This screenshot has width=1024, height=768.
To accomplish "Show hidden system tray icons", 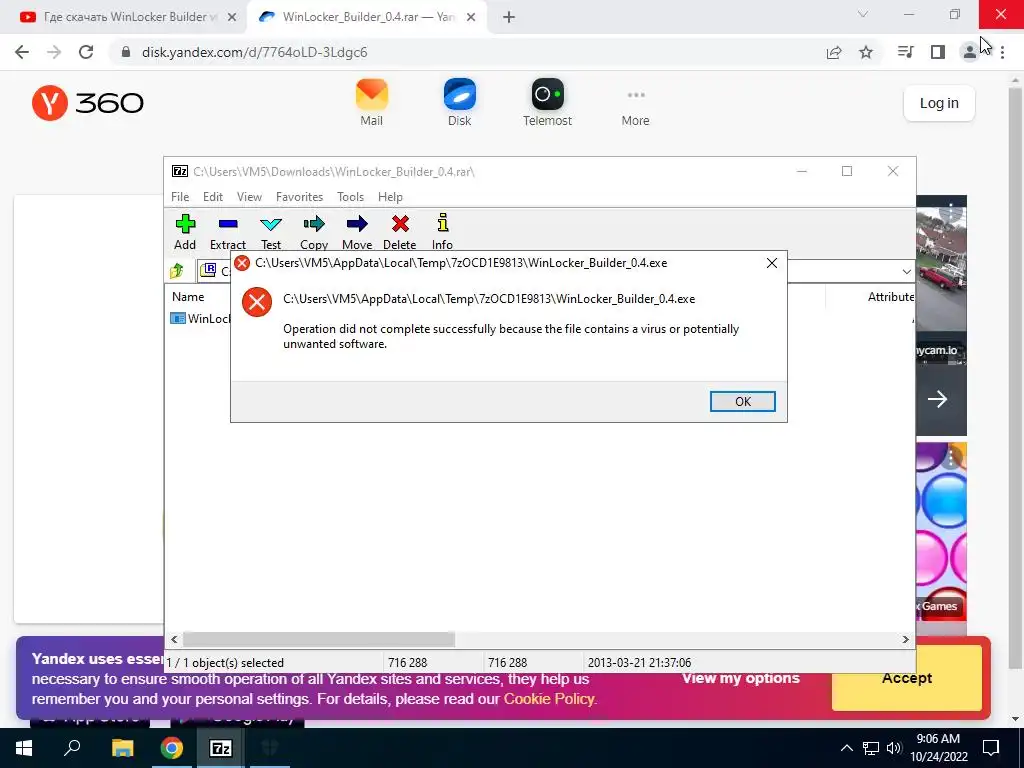I will click(846, 748).
